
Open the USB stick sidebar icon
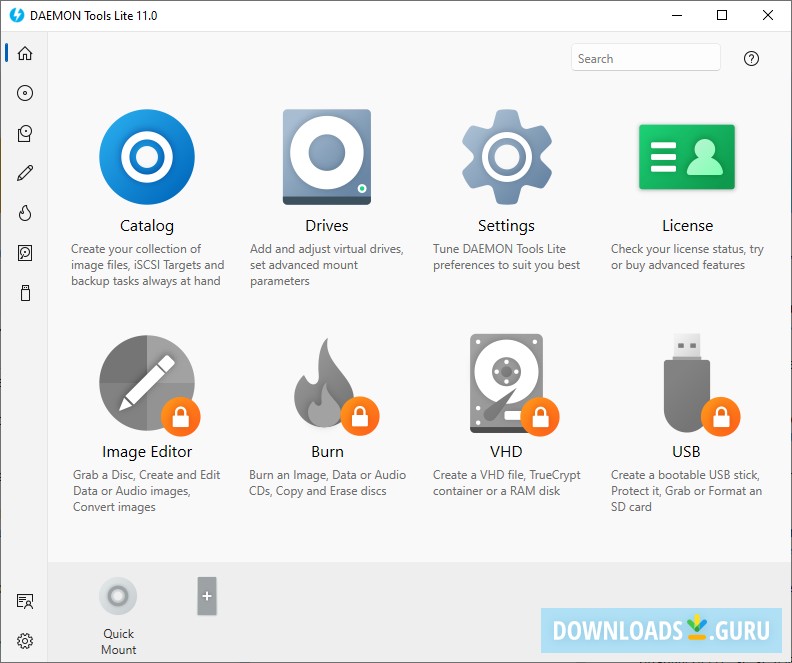point(25,293)
